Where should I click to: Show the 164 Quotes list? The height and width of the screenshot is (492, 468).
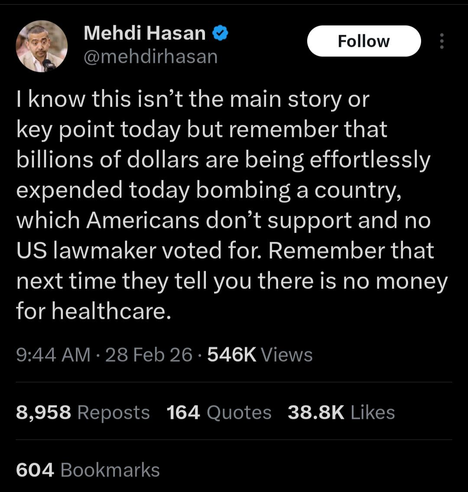coord(219,412)
